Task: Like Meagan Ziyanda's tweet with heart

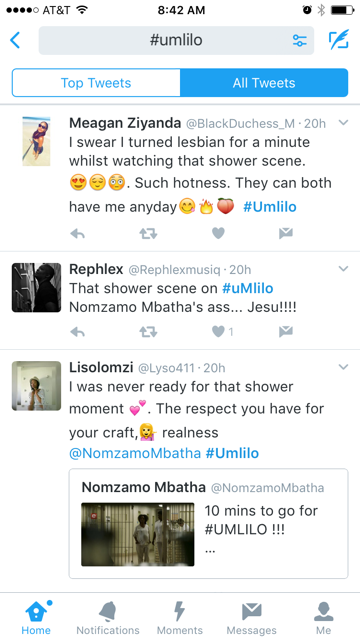Action: click(x=218, y=233)
